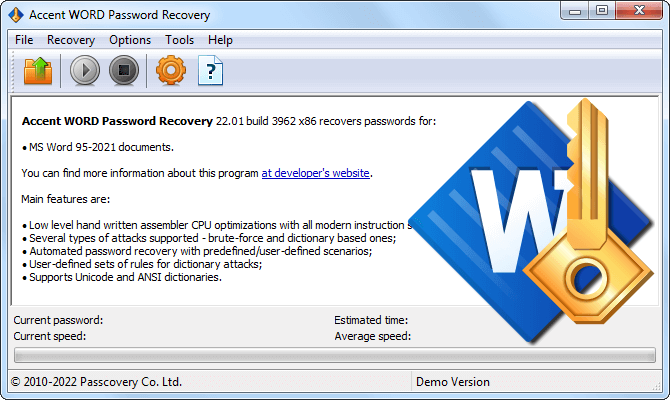Click the recovery progress bar
This screenshot has height=400, width=670.
(x=335, y=355)
